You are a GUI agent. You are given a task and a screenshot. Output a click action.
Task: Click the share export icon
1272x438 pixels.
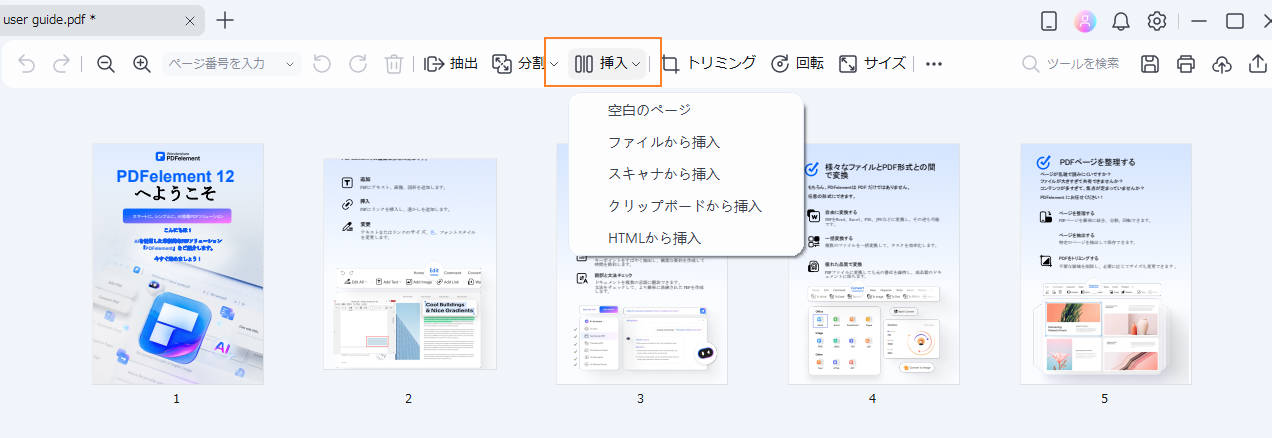[1257, 64]
